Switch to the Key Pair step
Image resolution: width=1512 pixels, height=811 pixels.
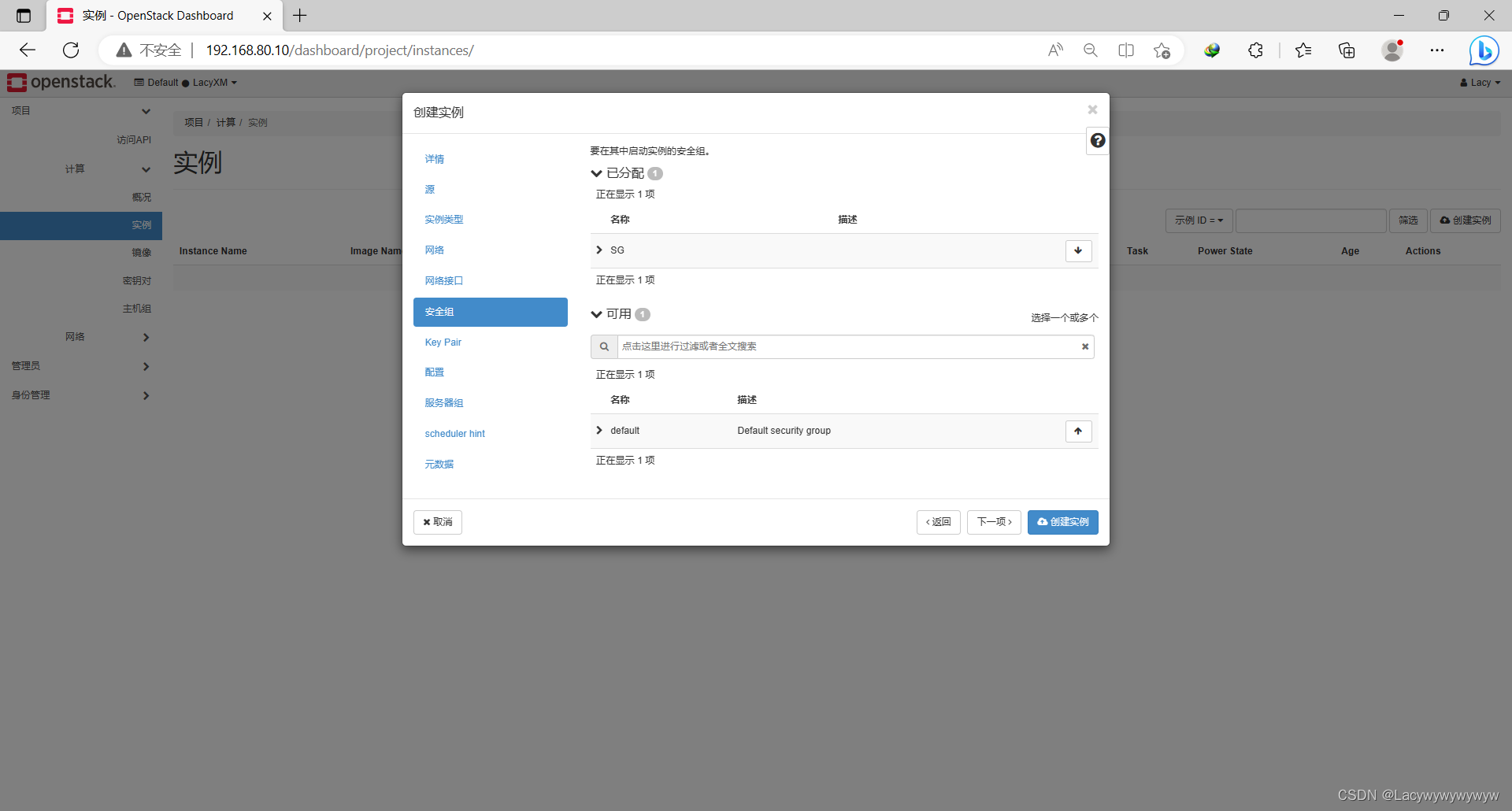coord(443,343)
